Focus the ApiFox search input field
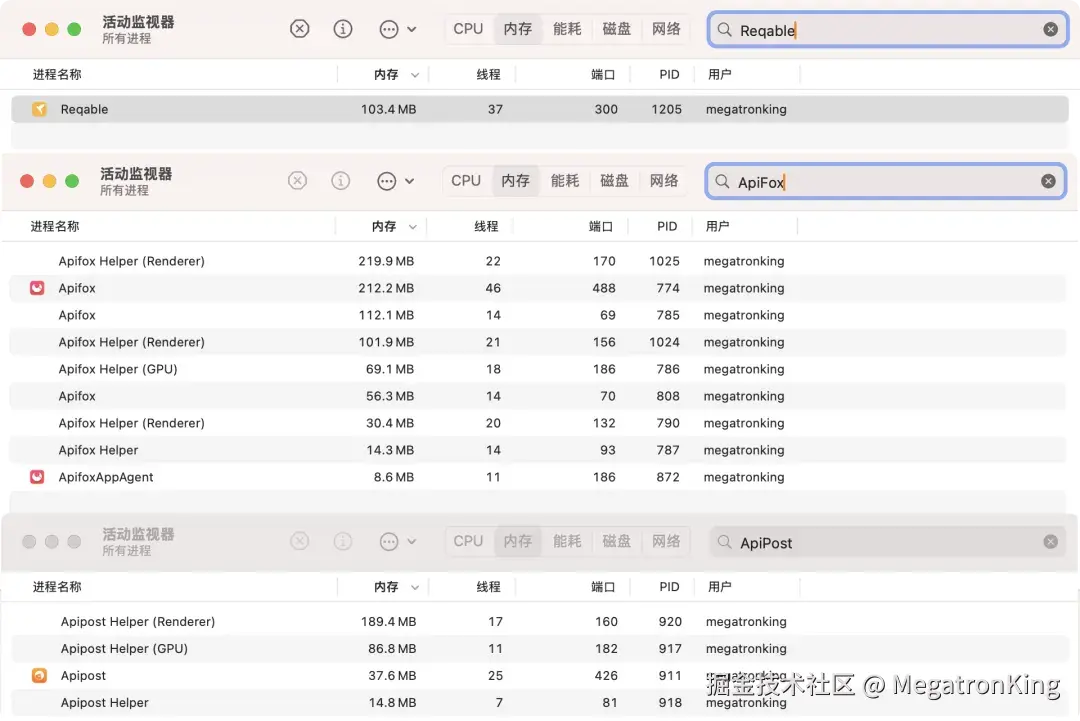The image size is (1080, 721). coord(886,181)
